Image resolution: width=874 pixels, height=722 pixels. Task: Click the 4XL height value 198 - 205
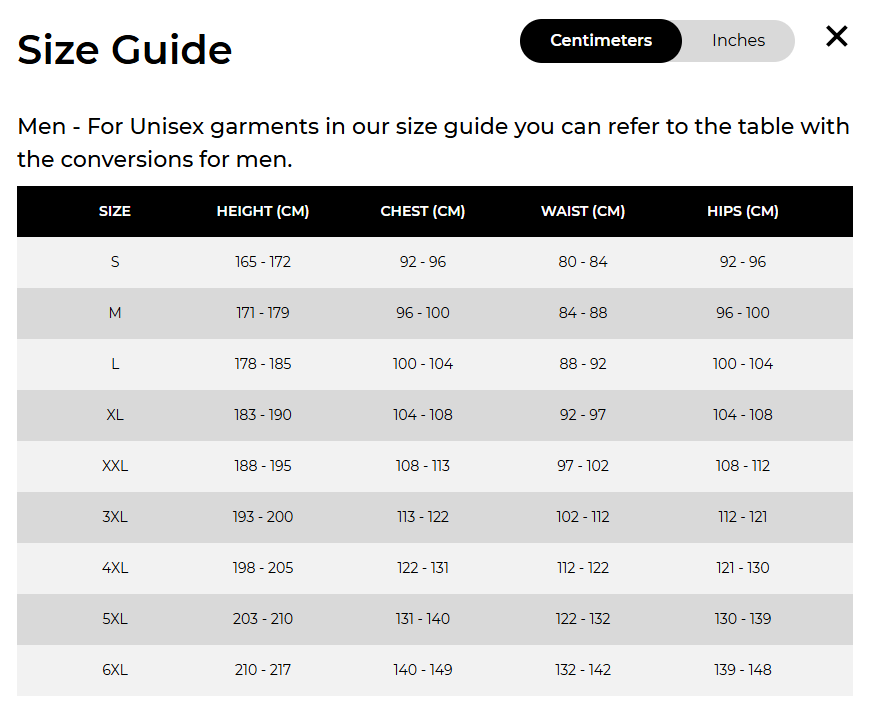(263, 568)
